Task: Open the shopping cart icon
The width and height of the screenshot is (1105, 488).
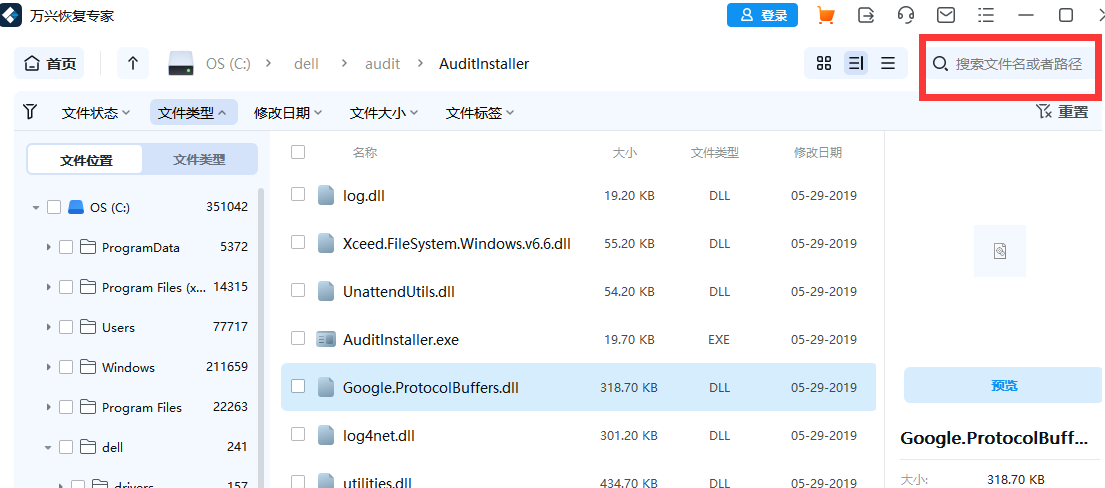Action: (826, 15)
